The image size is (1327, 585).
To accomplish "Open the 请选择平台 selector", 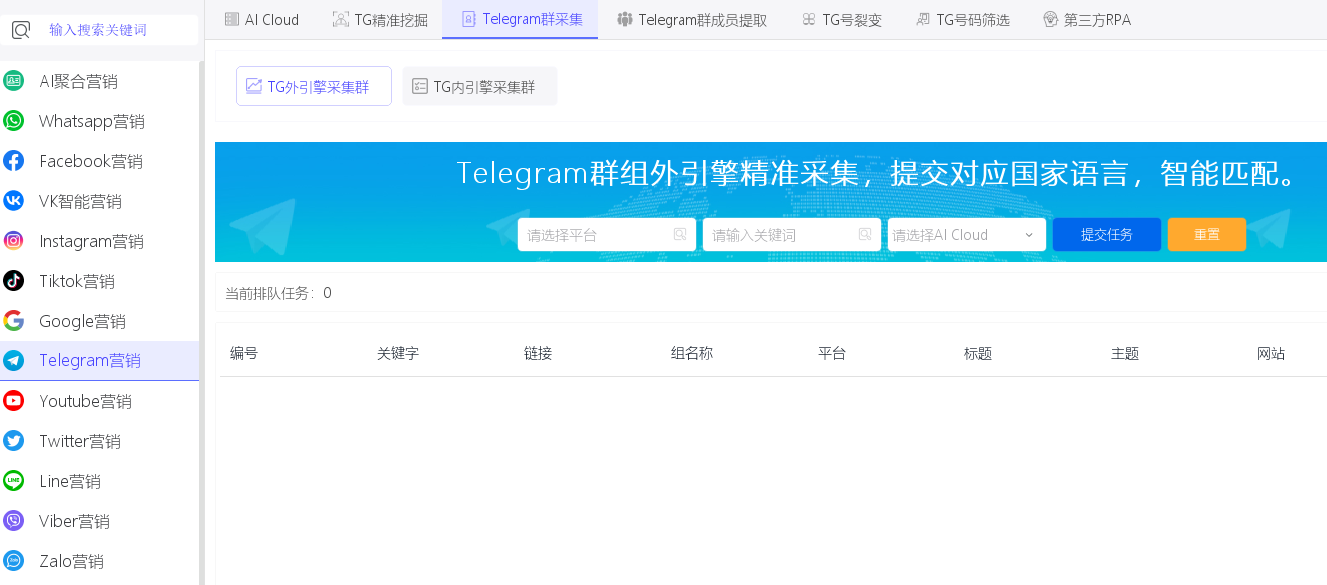I will click(x=606, y=235).
